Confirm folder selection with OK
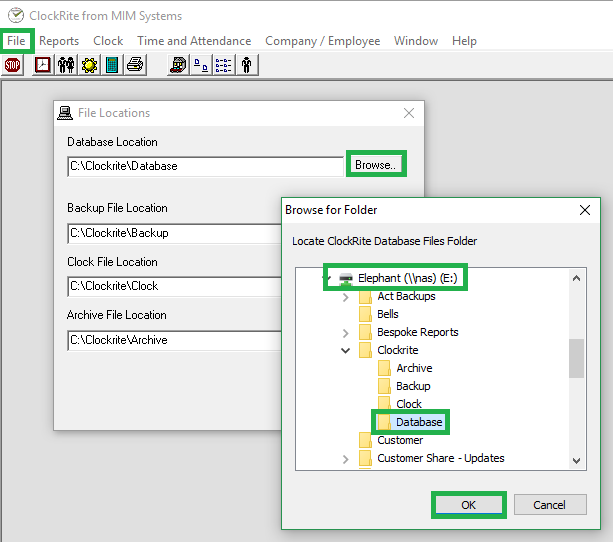The width and height of the screenshot is (613, 542). point(468,505)
